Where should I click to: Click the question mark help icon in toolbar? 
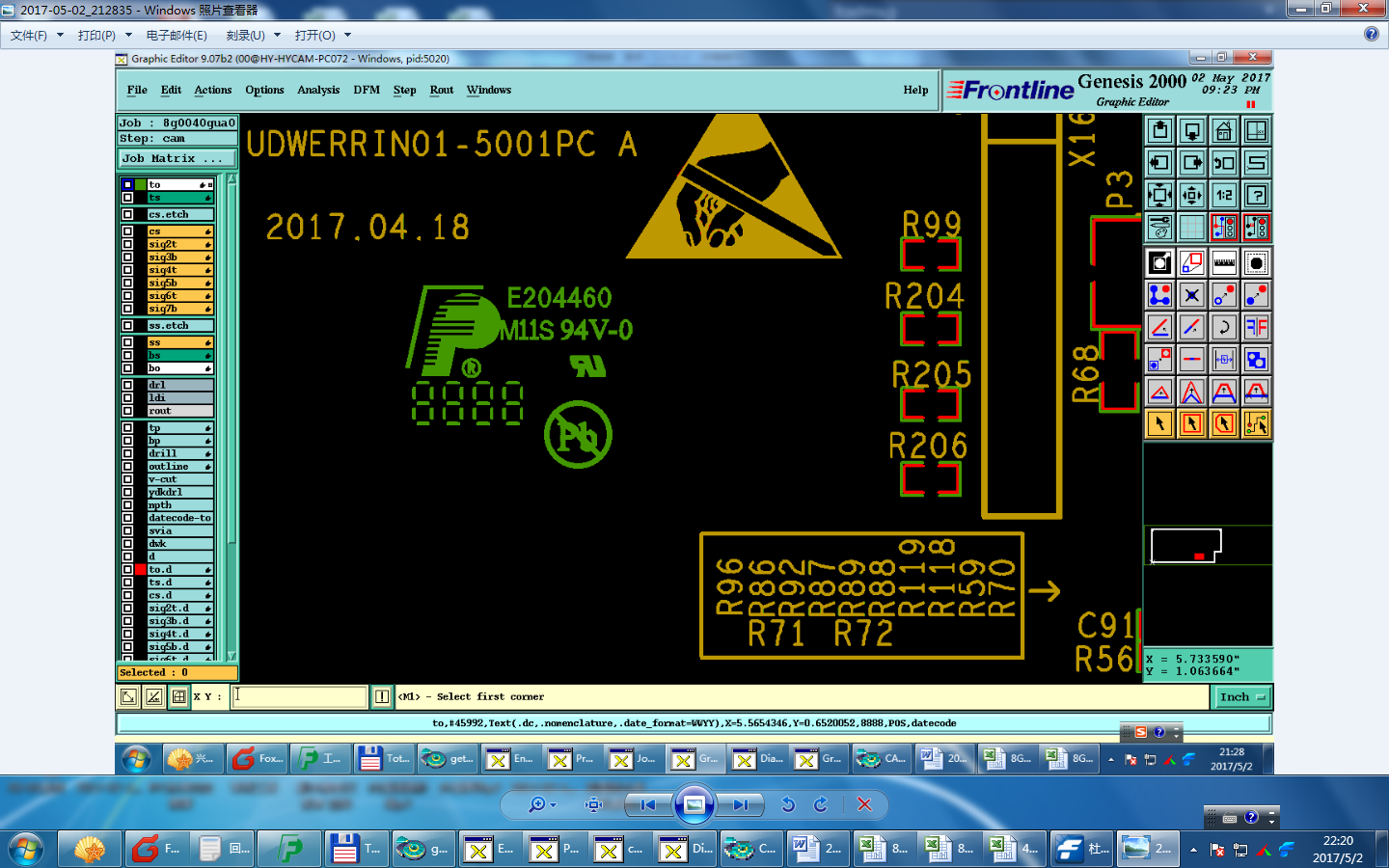[1256, 195]
